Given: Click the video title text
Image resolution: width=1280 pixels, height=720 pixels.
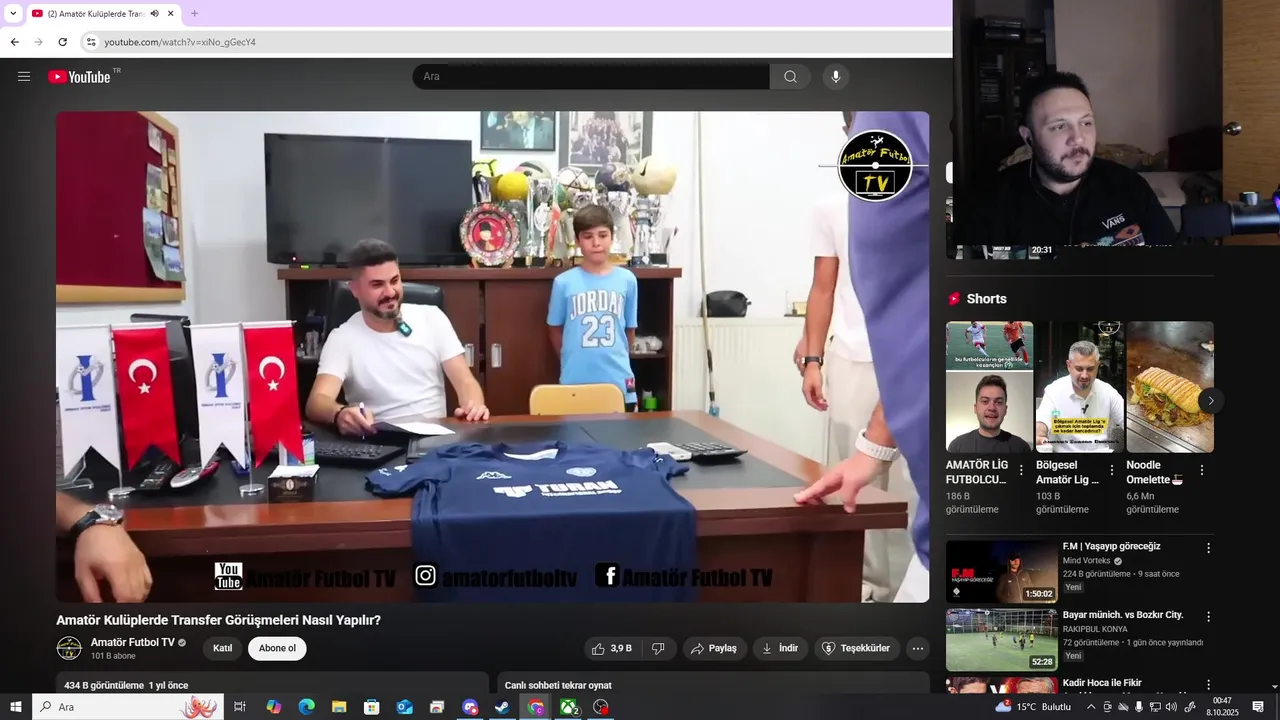Looking at the screenshot, I should click(x=218, y=620).
